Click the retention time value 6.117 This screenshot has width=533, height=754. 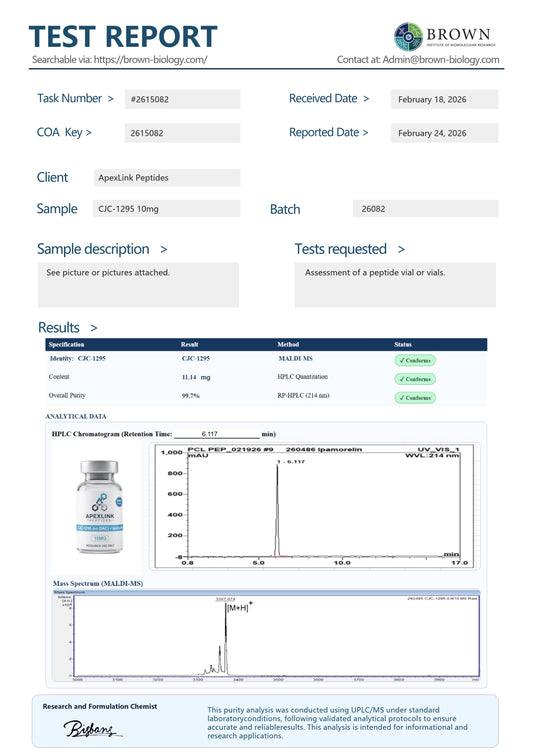(x=210, y=434)
